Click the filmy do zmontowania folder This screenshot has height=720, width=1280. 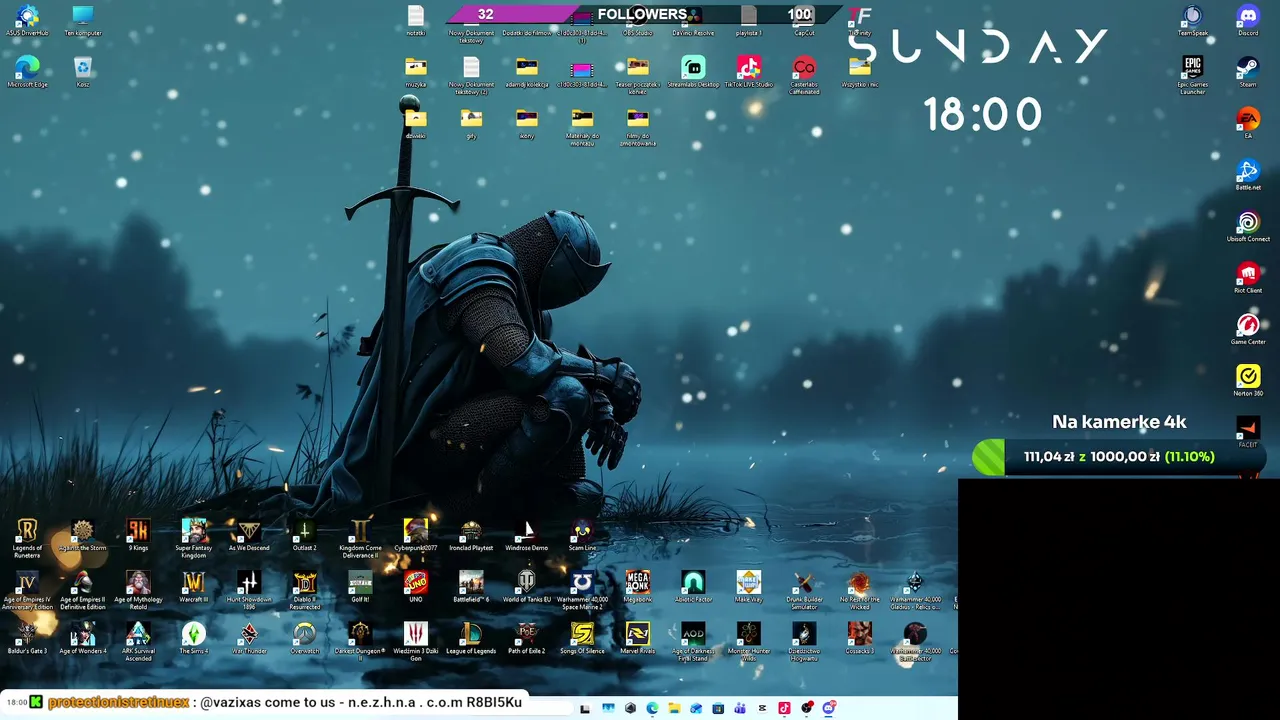(x=638, y=125)
